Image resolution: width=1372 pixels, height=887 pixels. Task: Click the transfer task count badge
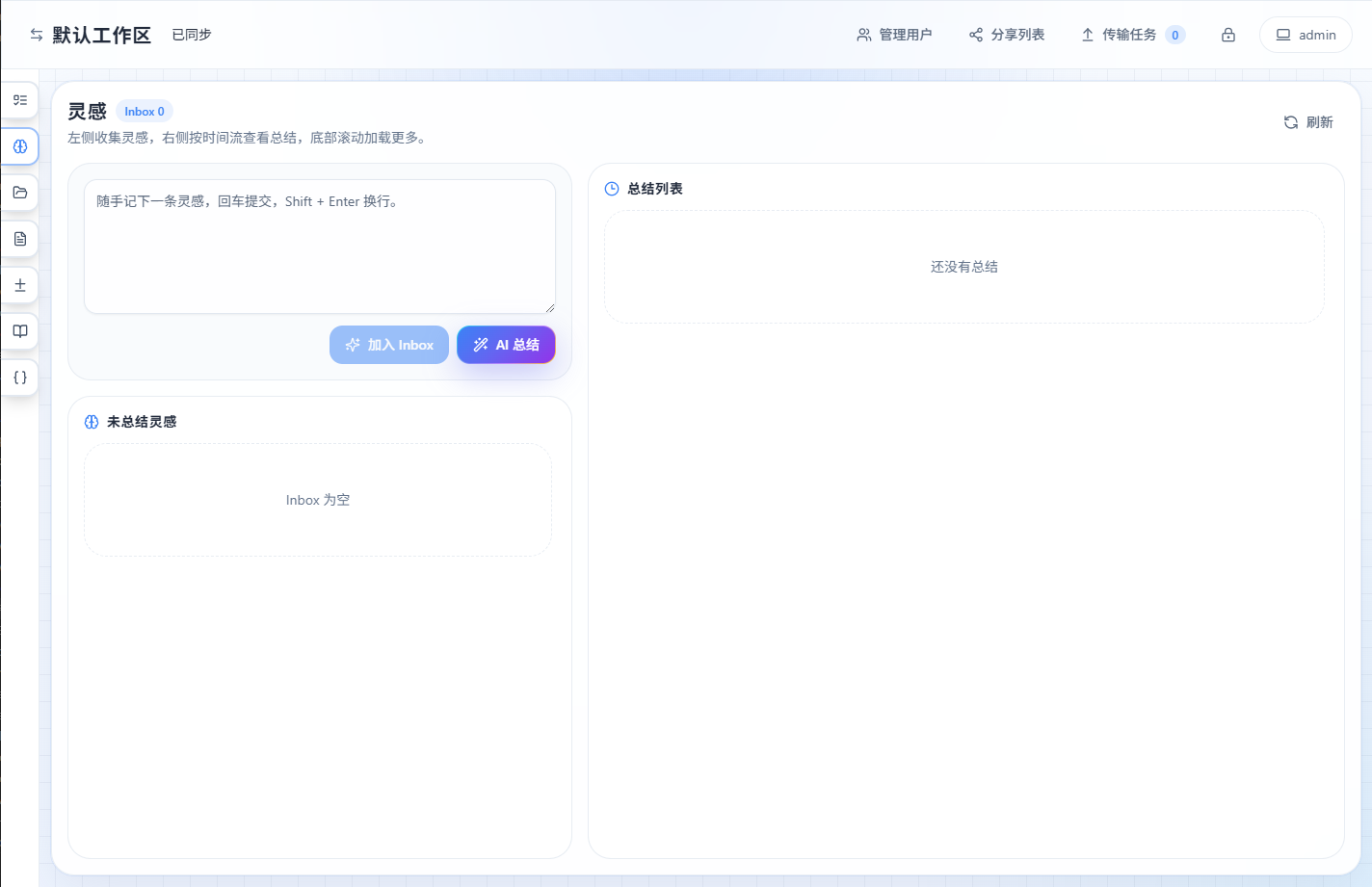click(x=1174, y=35)
